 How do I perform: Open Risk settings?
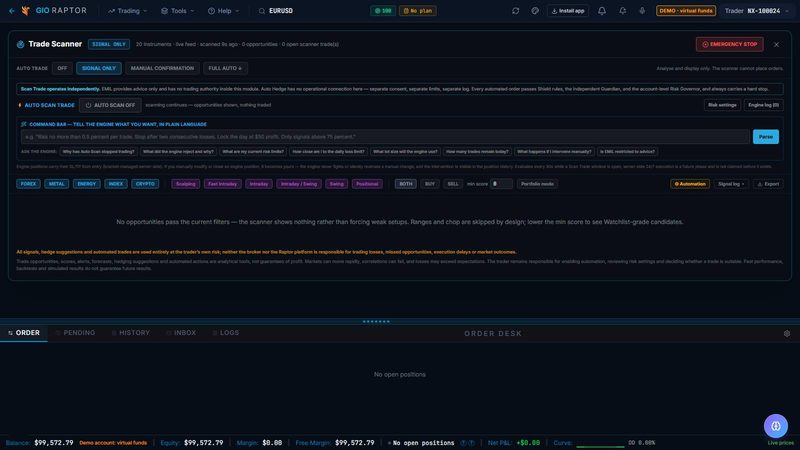(x=722, y=105)
